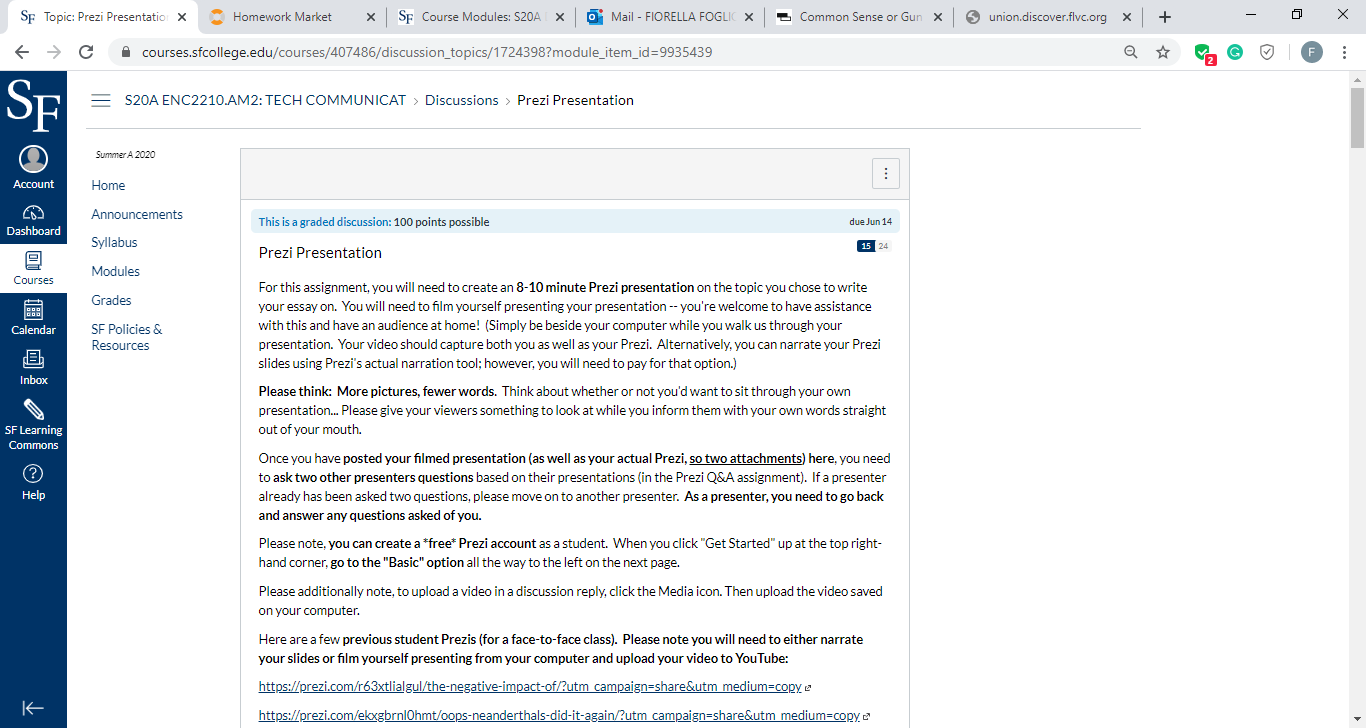Collapse the global navigation sidebar
The image size is (1366, 728).
click(33, 708)
